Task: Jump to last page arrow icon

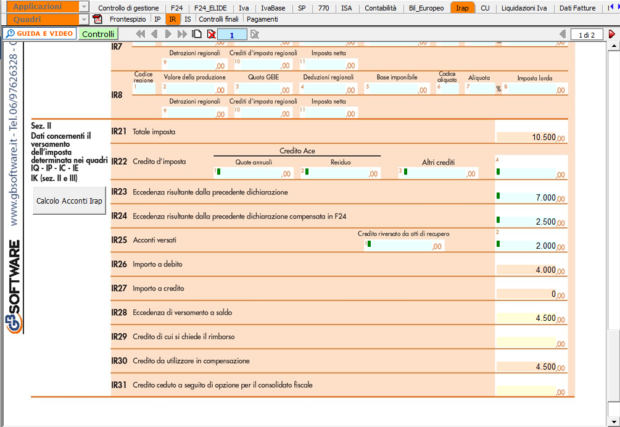Action: 181,34
